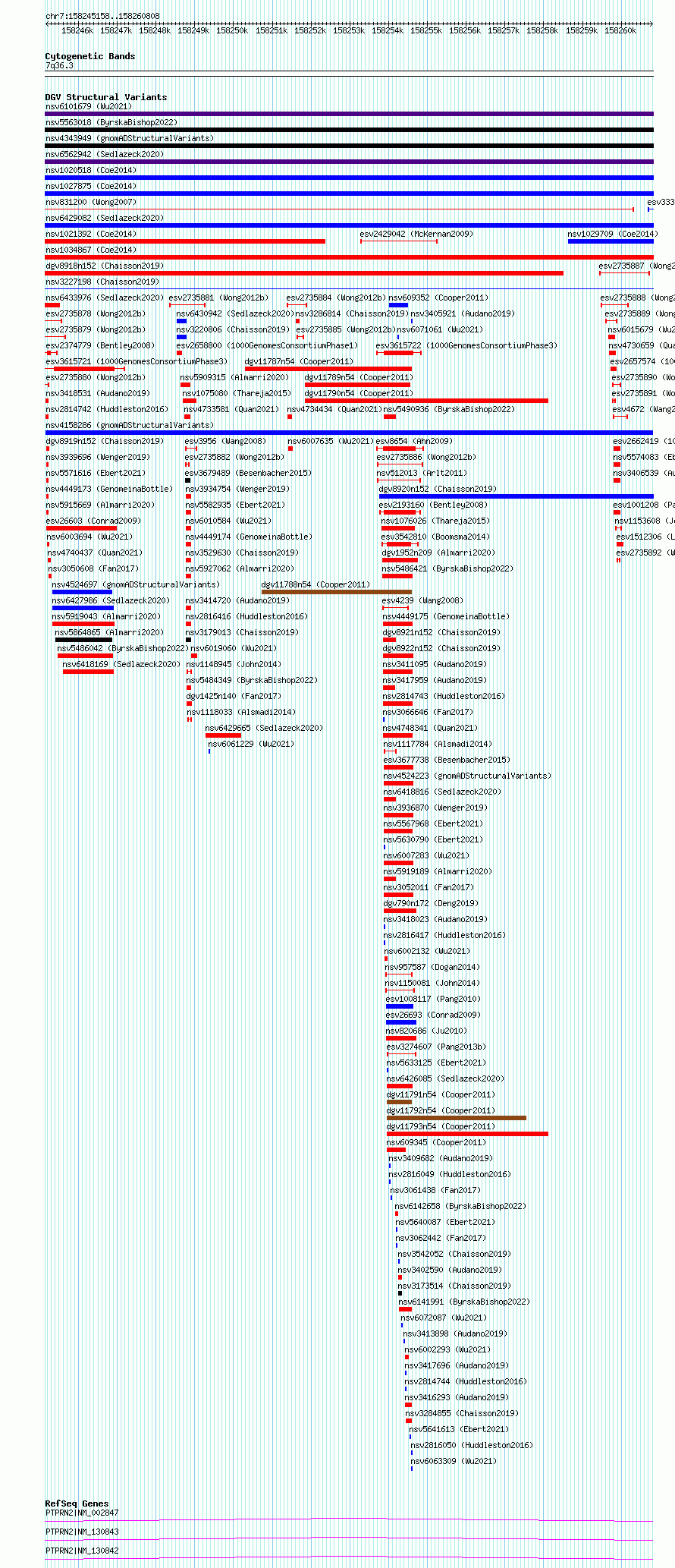Select nsv6418169 (Sedlazeck2020) label
The width and height of the screenshot is (675, 1568).
point(121,664)
